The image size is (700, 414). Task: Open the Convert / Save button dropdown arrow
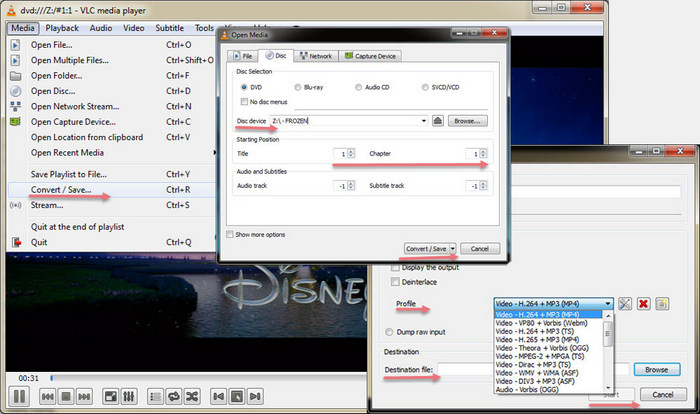[x=453, y=248]
